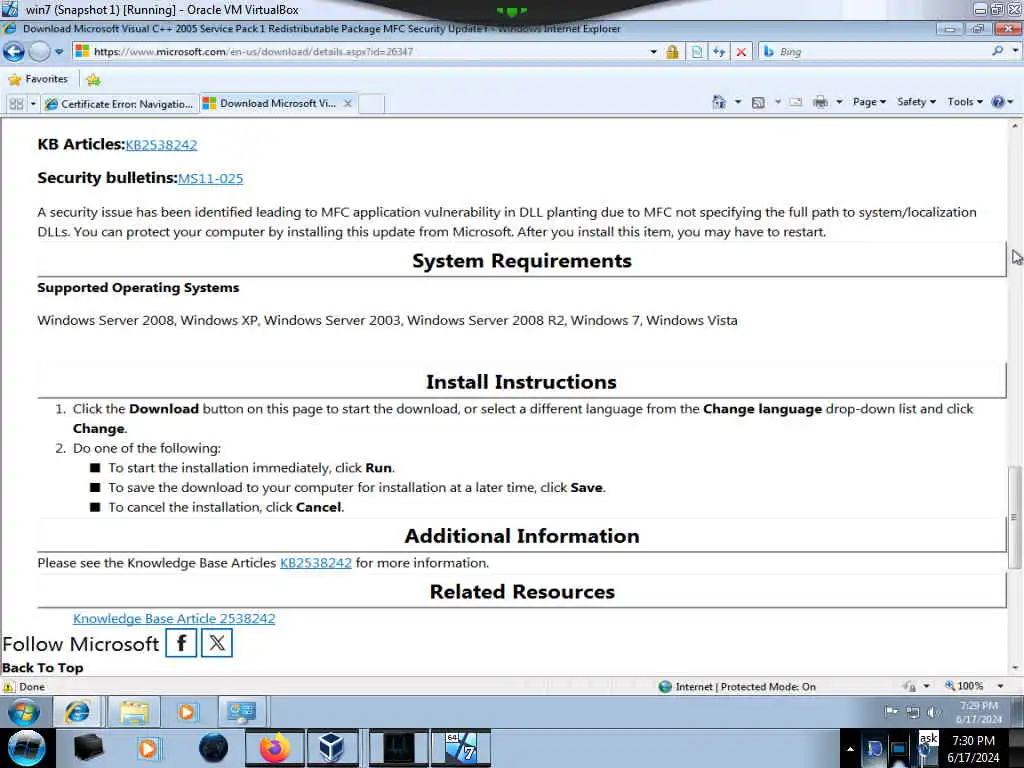Click scrollbar up arrow of the page
Viewport: 1024px width, 768px height.
(1015, 125)
